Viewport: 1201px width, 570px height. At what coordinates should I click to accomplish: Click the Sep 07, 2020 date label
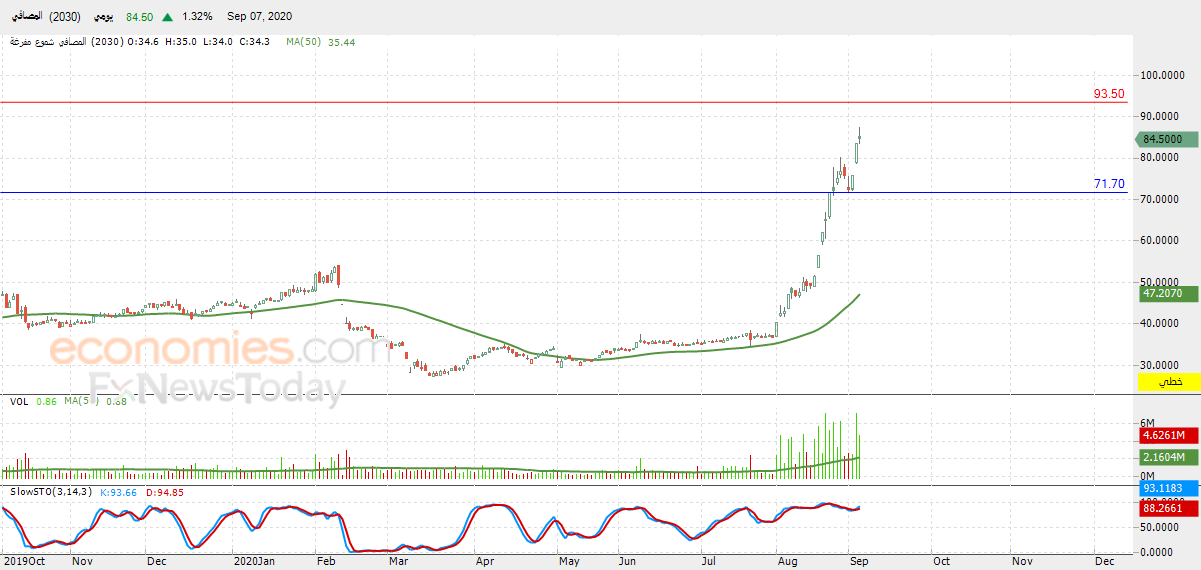pyautogui.click(x=259, y=17)
